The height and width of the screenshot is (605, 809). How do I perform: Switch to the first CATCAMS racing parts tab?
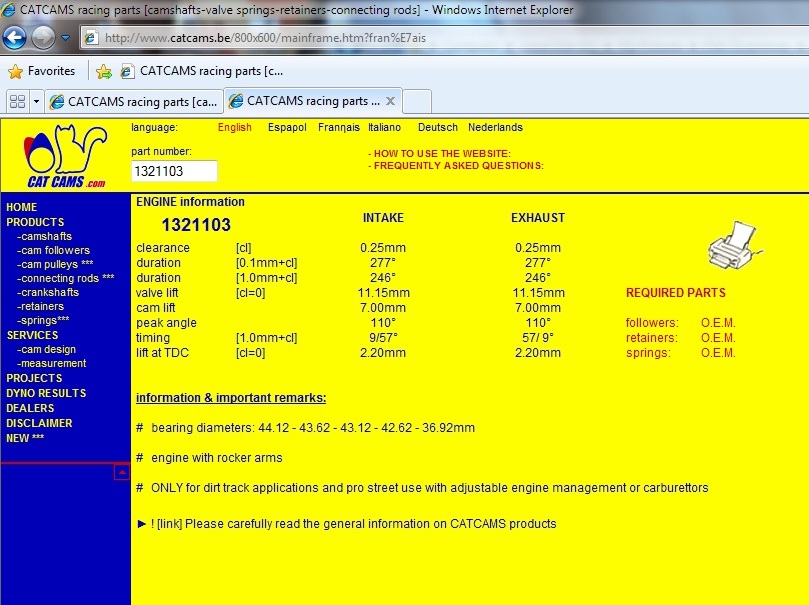[134, 101]
